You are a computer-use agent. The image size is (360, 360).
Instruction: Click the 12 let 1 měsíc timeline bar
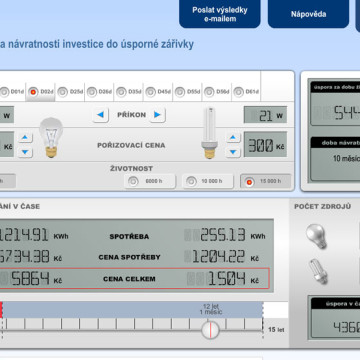133,310
